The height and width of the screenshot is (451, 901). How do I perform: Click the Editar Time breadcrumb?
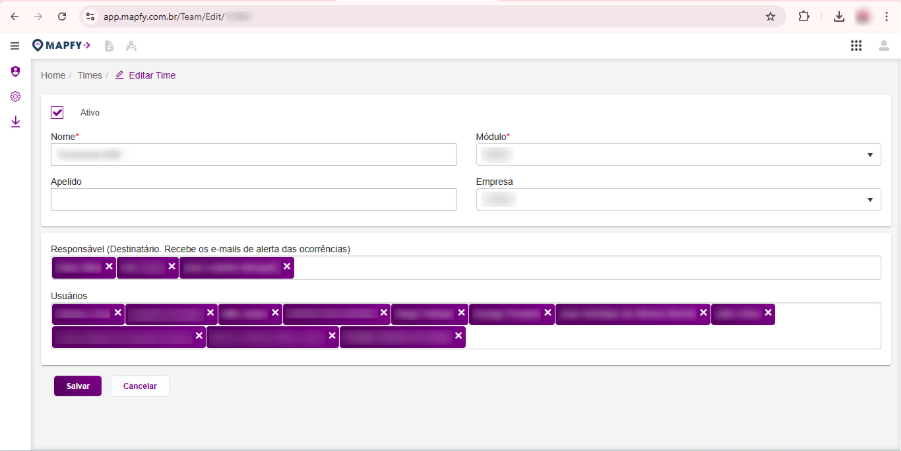click(x=145, y=75)
